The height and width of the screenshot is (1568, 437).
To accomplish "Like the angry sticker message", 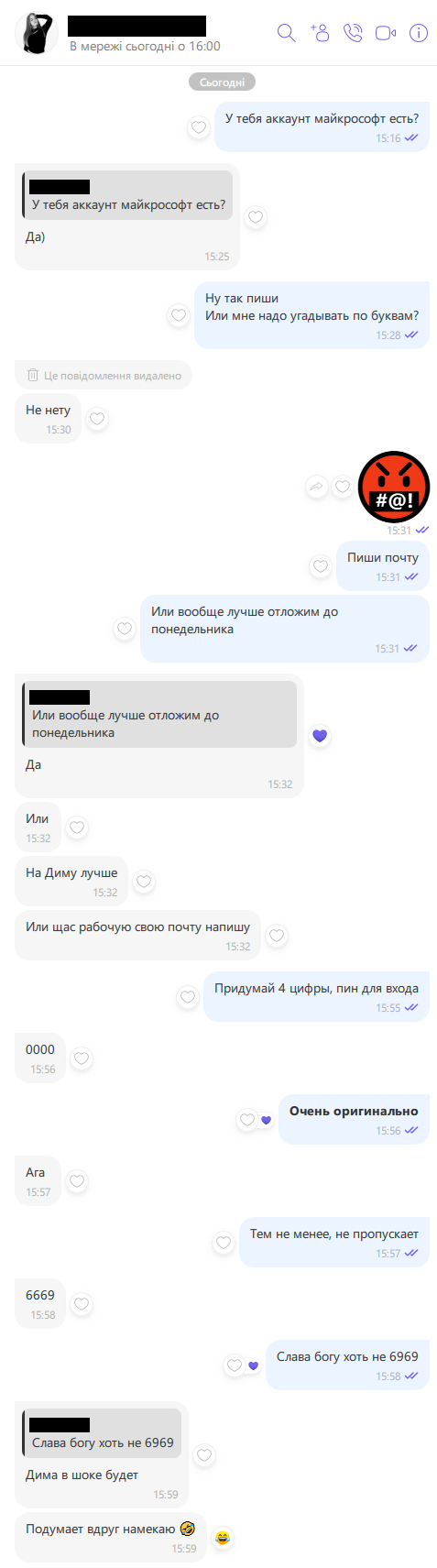I will pos(343,487).
